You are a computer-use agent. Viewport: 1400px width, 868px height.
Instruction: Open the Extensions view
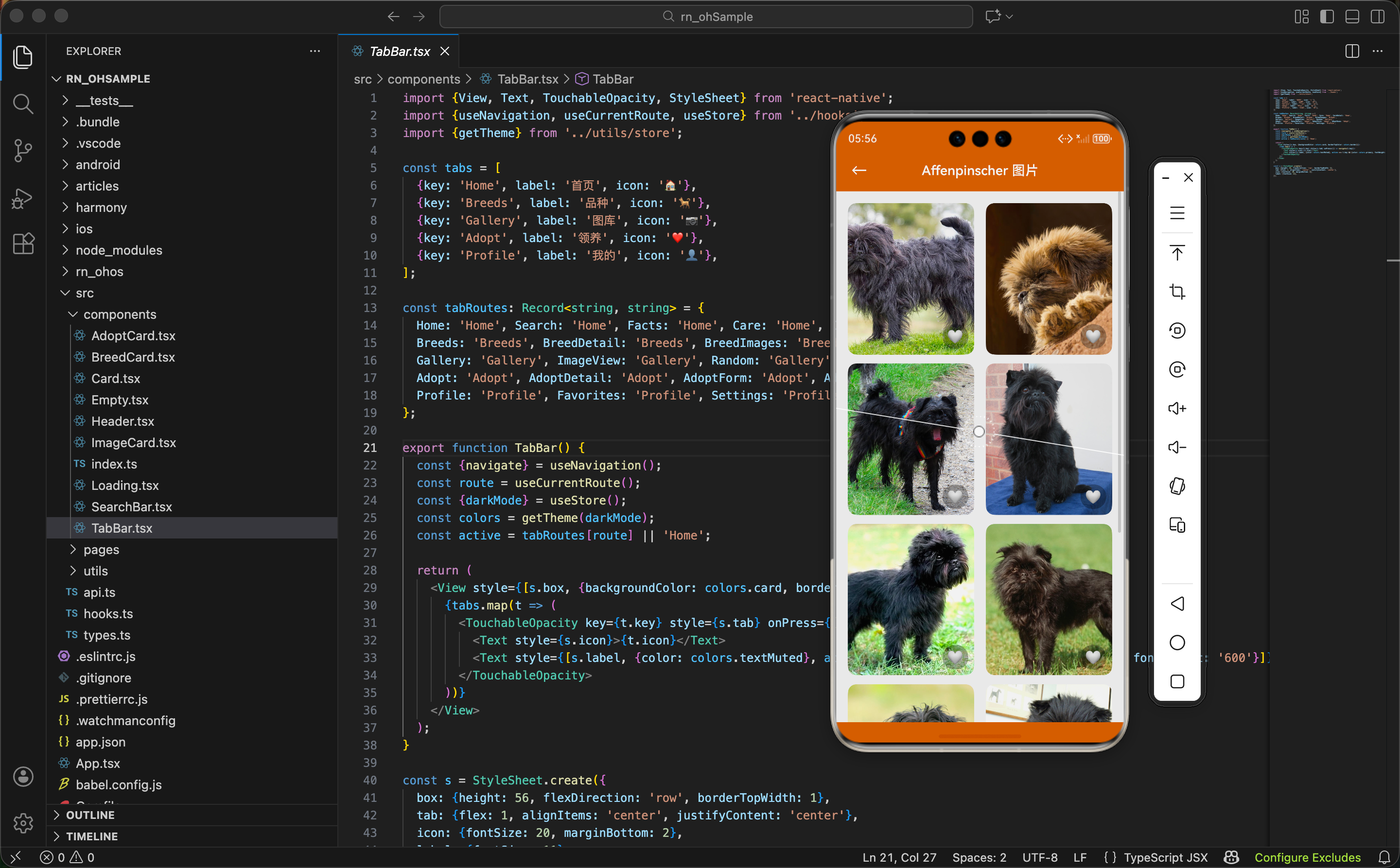tap(22, 244)
